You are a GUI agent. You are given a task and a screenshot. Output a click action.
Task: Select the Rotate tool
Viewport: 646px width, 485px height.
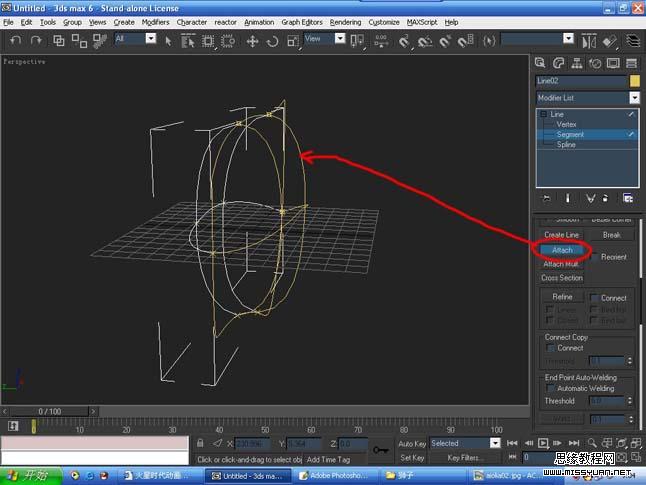tap(272, 41)
